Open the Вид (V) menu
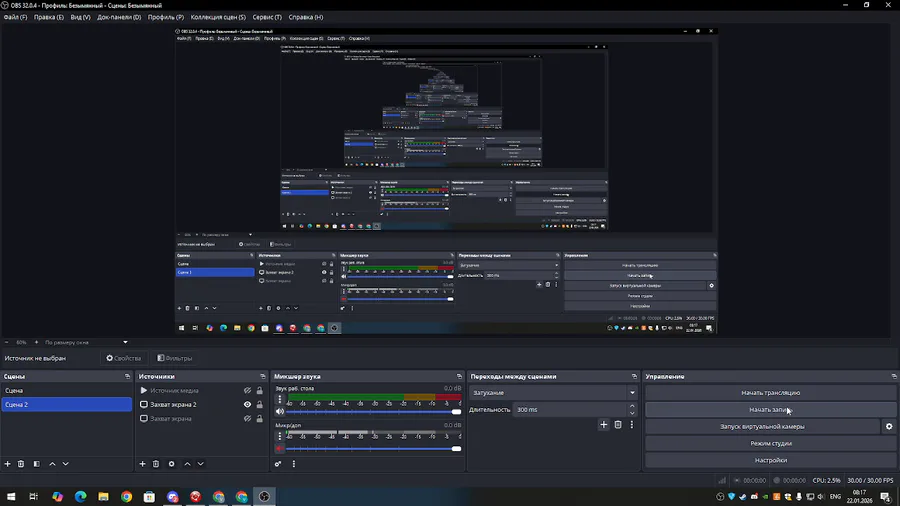The image size is (900, 506). click(x=80, y=17)
